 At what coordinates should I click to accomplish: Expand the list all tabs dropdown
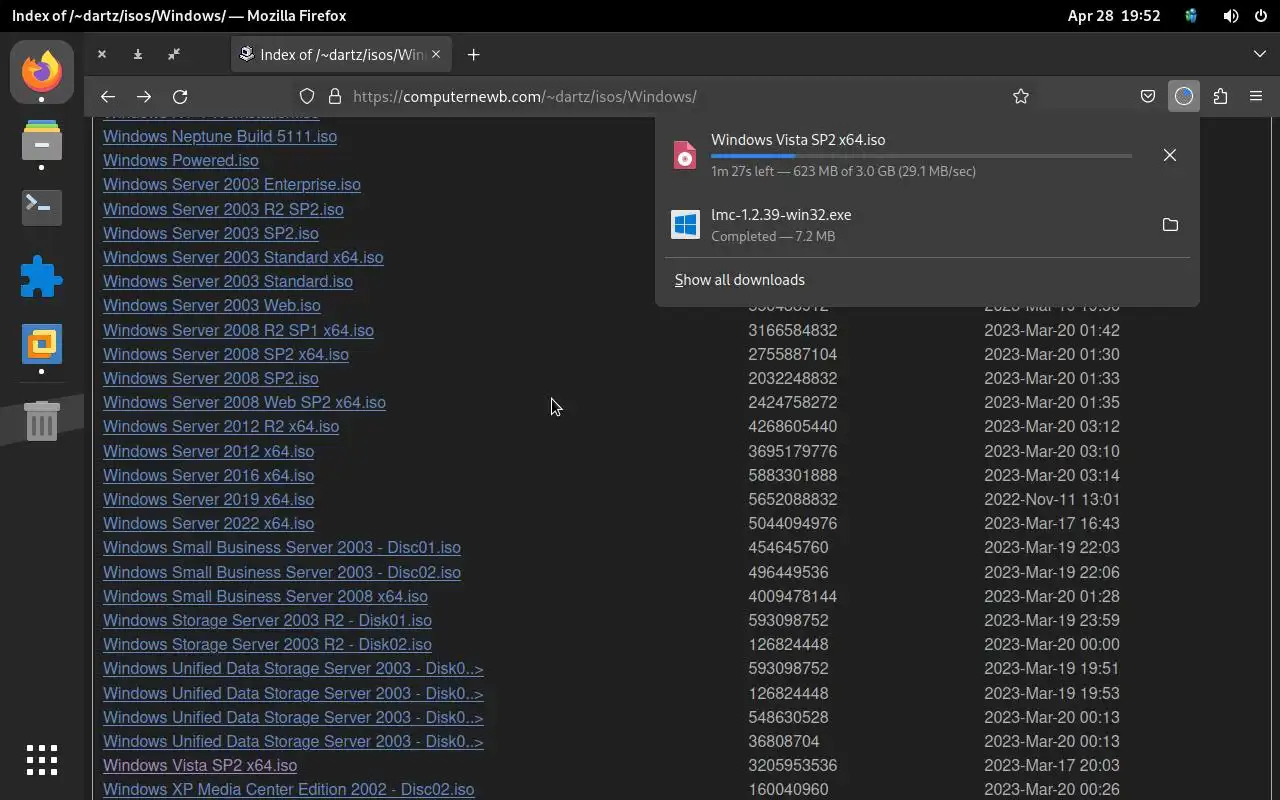click(x=1260, y=54)
